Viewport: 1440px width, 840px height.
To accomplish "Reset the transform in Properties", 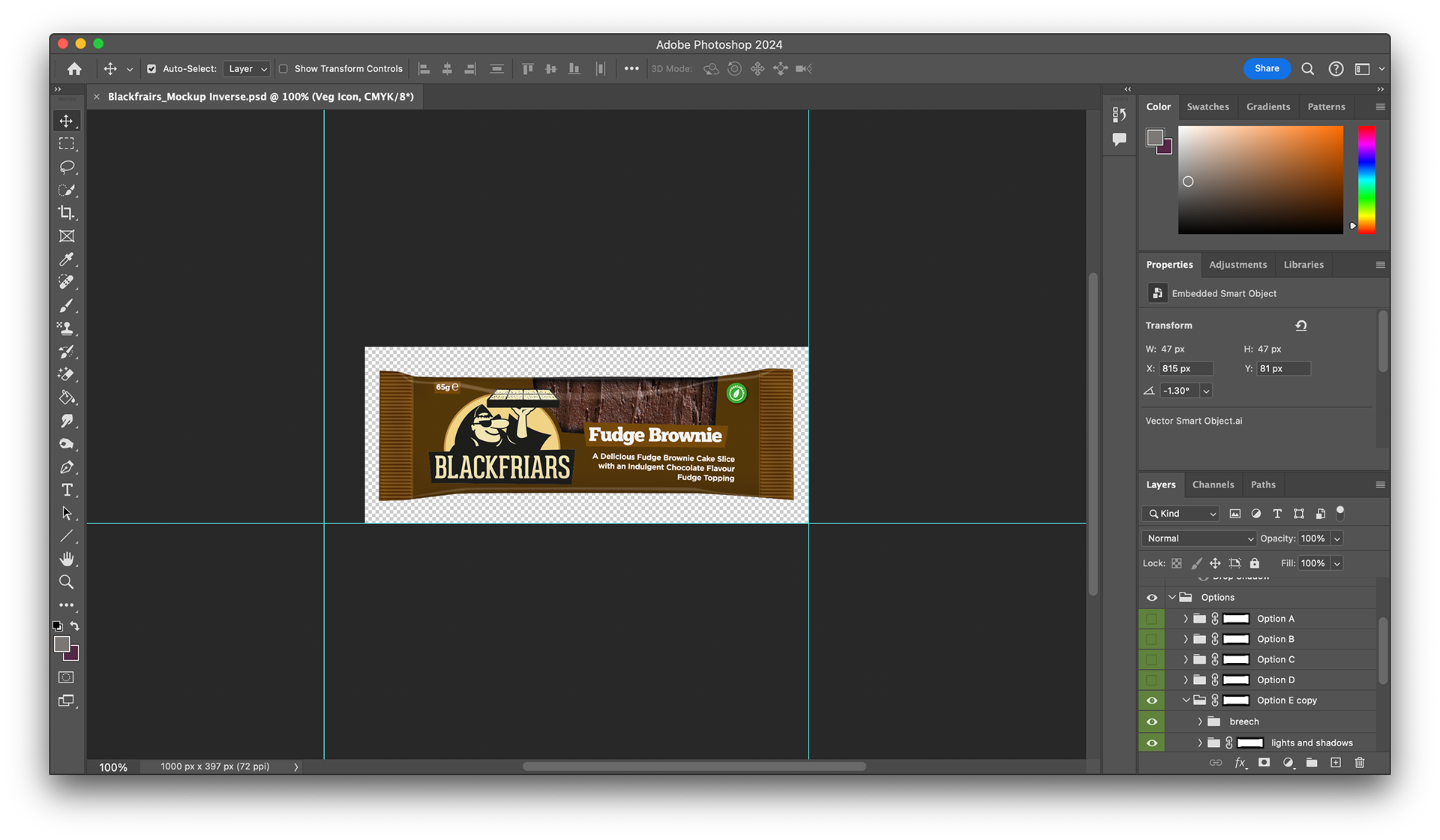I will (1301, 325).
